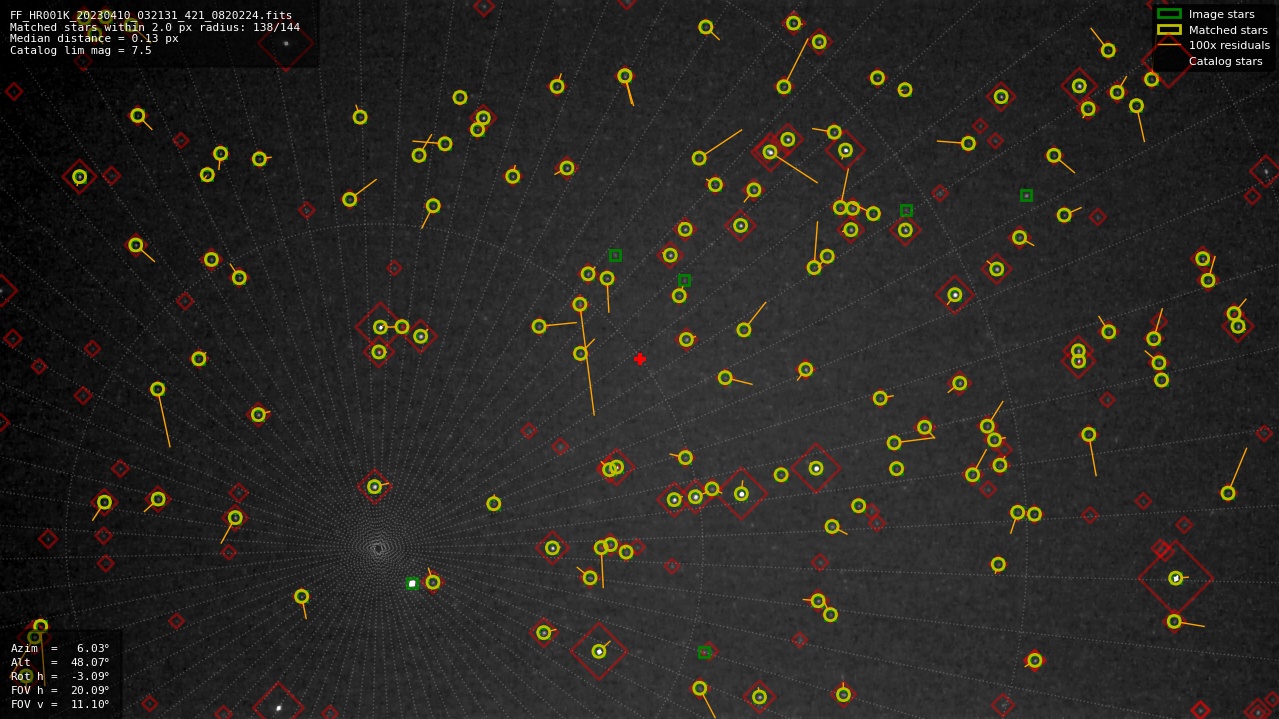
Task: Click the 'Catalog lim mag = 7.5' line
Action: coord(81,50)
